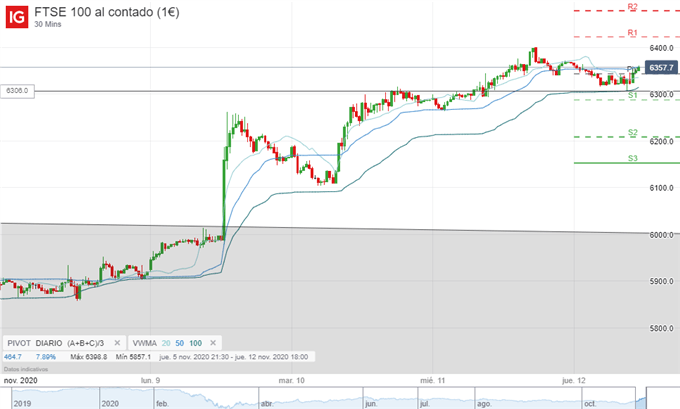
Task: Click the 6200.0 price axis label
Action: 661,141
